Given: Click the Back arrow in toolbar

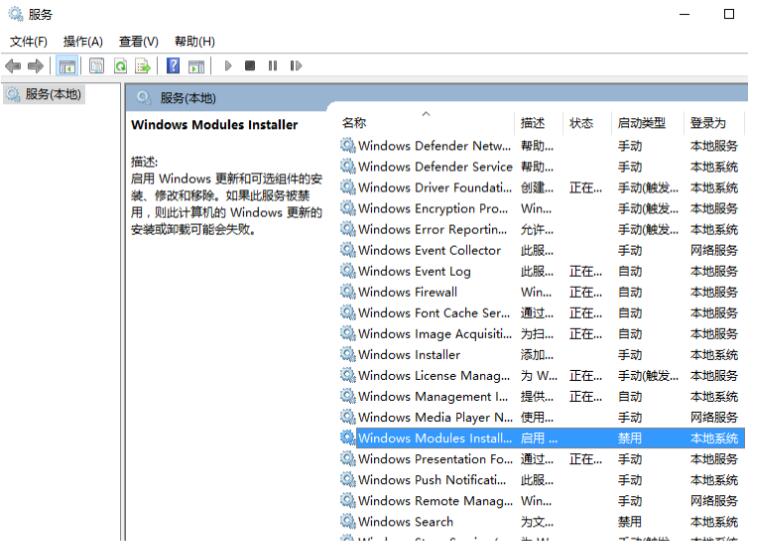Looking at the screenshot, I should click(14, 65).
